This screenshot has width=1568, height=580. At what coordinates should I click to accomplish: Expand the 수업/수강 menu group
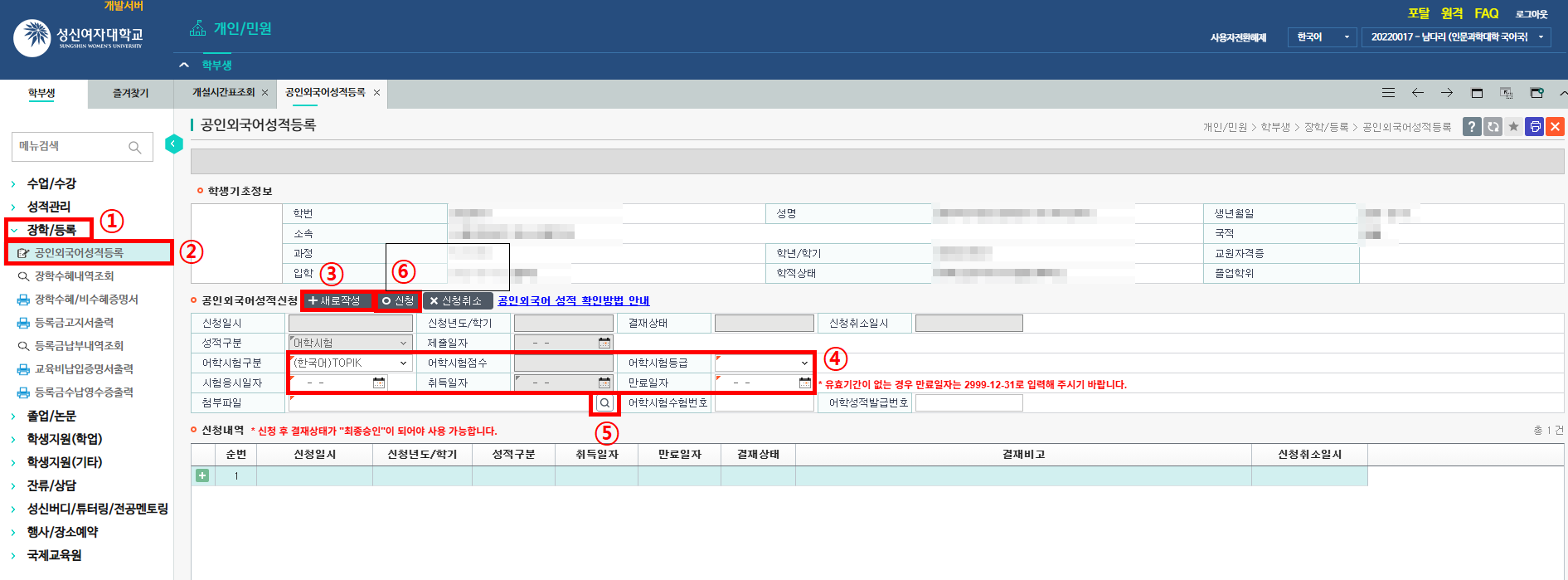click(x=51, y=183)
